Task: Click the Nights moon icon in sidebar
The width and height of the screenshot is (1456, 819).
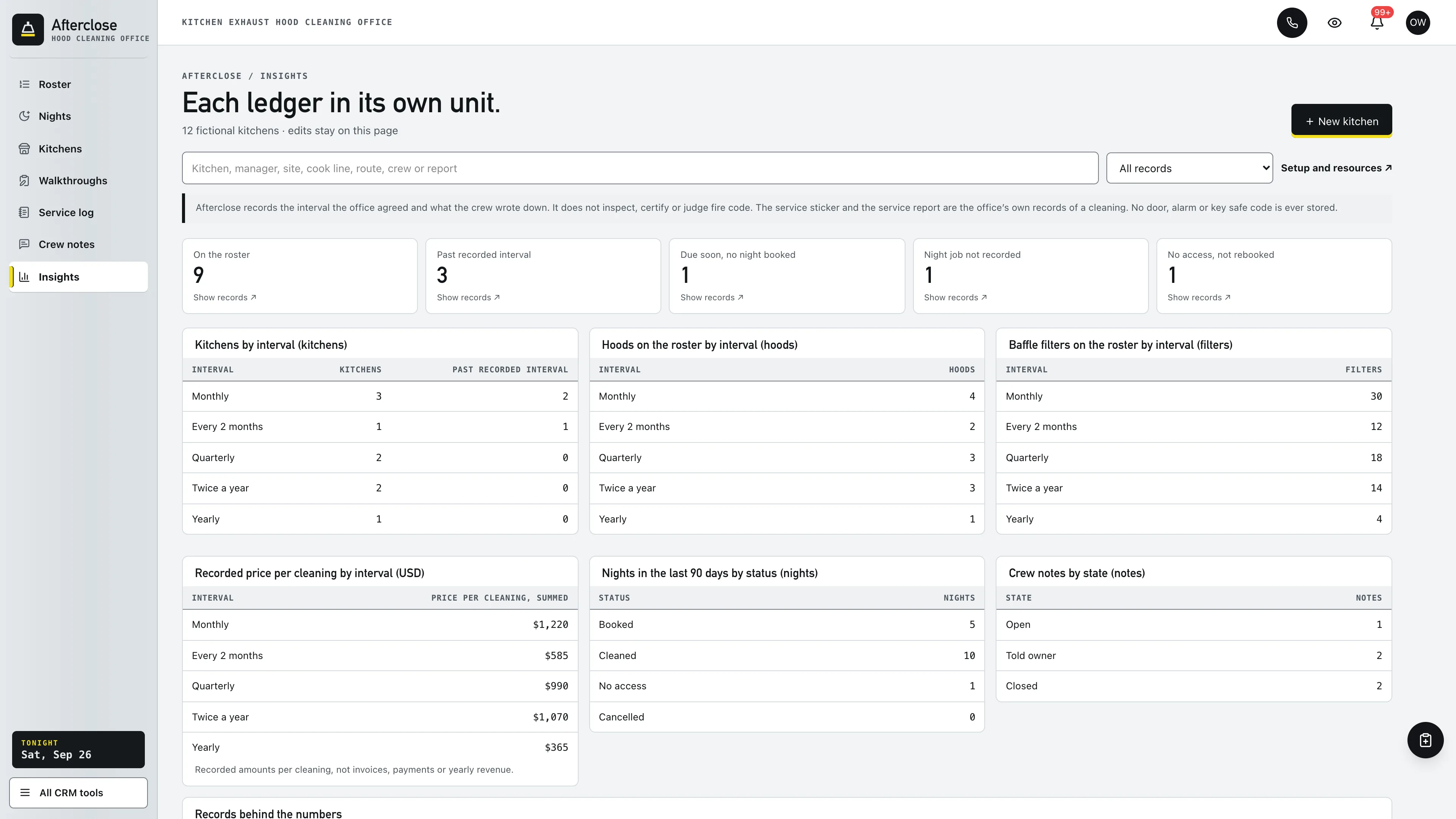Action: pos(24,116)
